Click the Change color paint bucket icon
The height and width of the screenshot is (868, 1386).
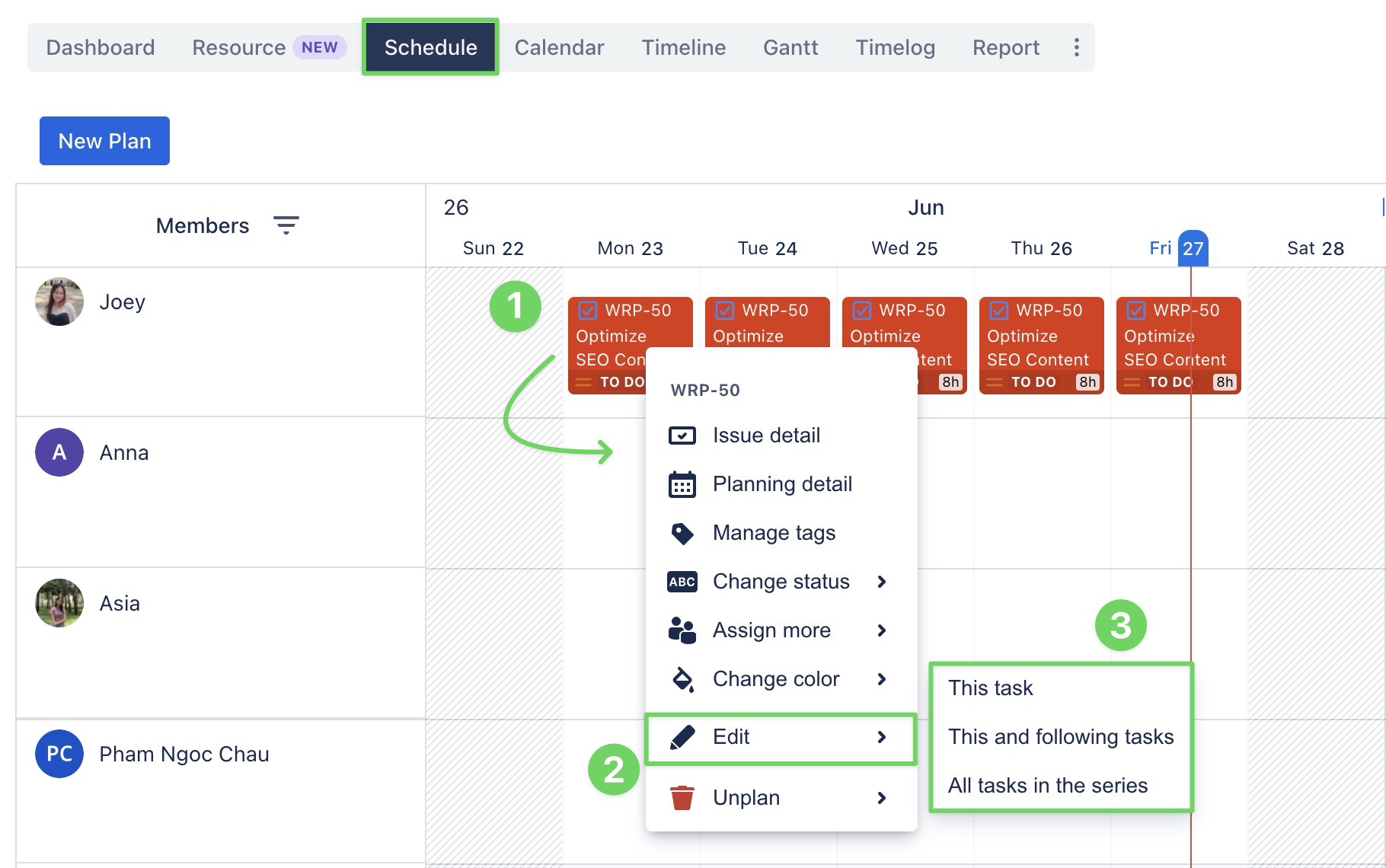(x=682, y=679)
